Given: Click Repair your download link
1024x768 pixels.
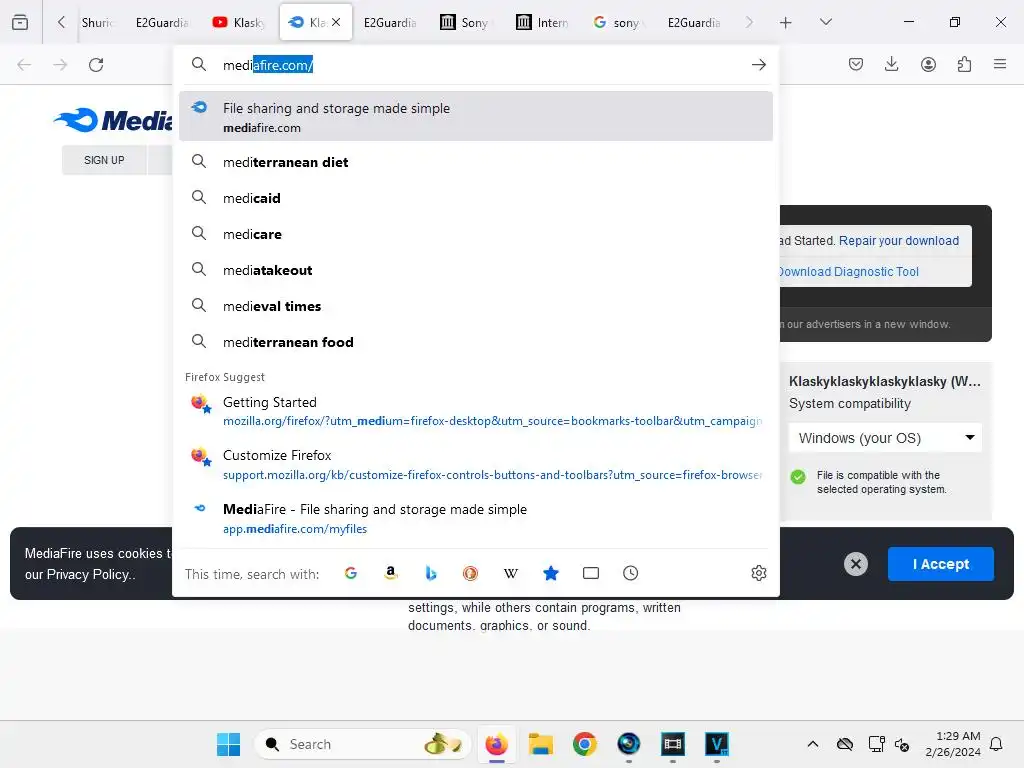Looking at the screenshot, I should pos(899,240).
